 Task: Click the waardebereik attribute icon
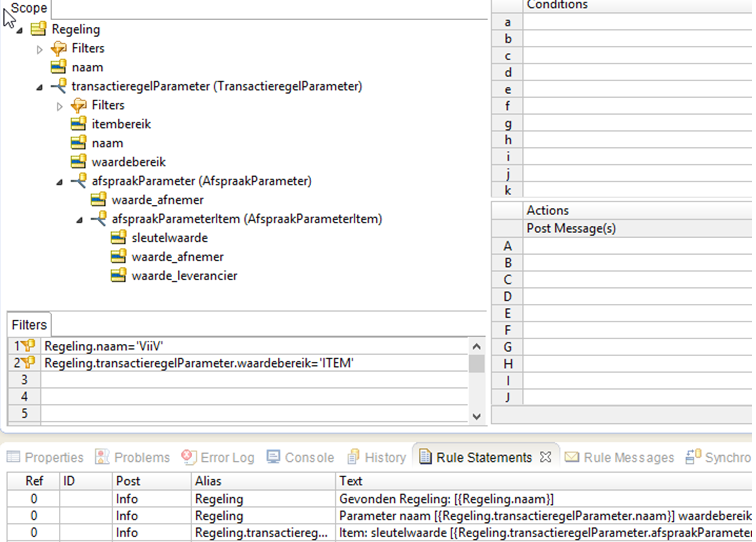pos(79,162)
